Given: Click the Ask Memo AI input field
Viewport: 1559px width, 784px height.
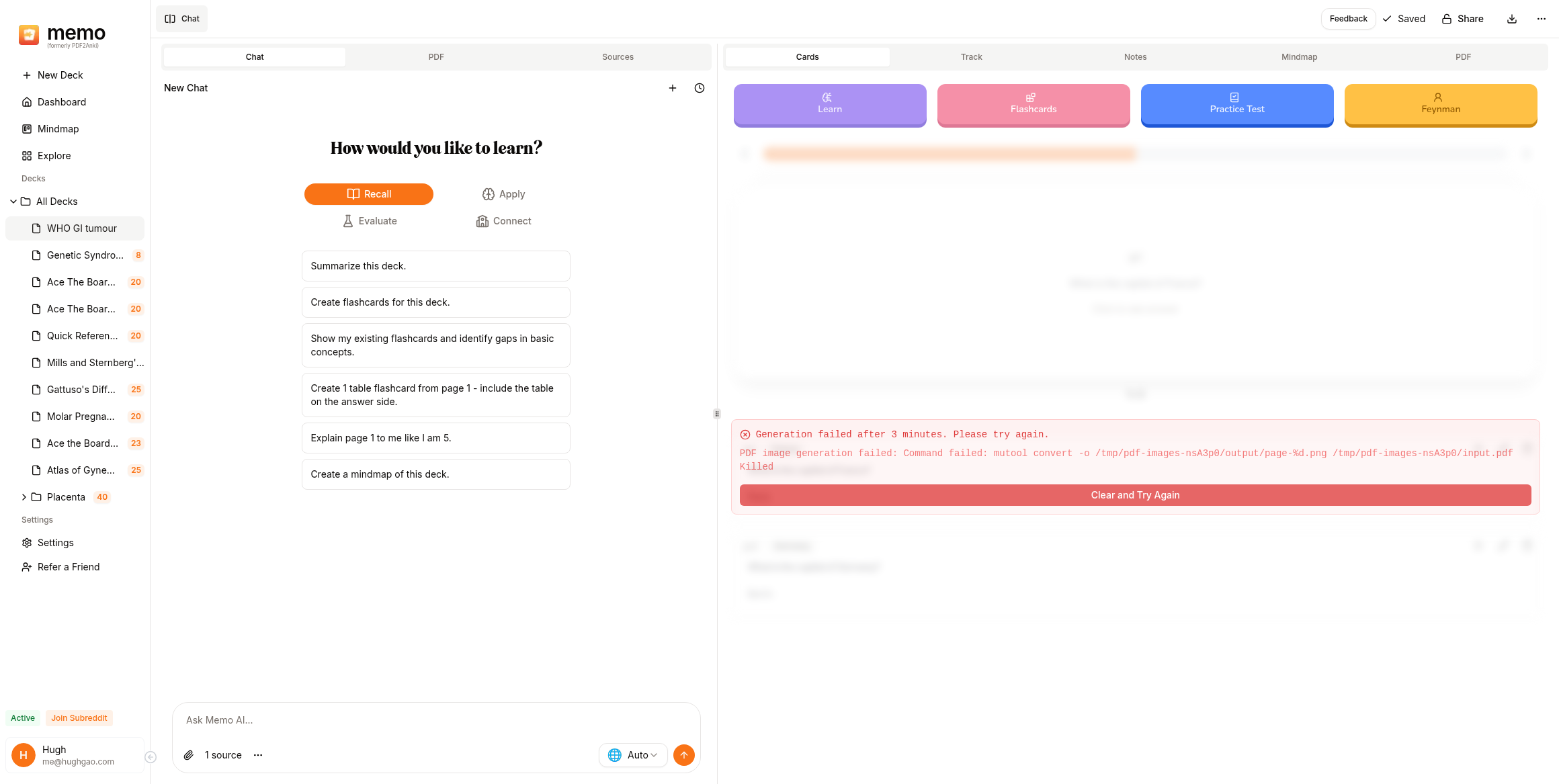Looking at the screenshot, I should [435, 720].
